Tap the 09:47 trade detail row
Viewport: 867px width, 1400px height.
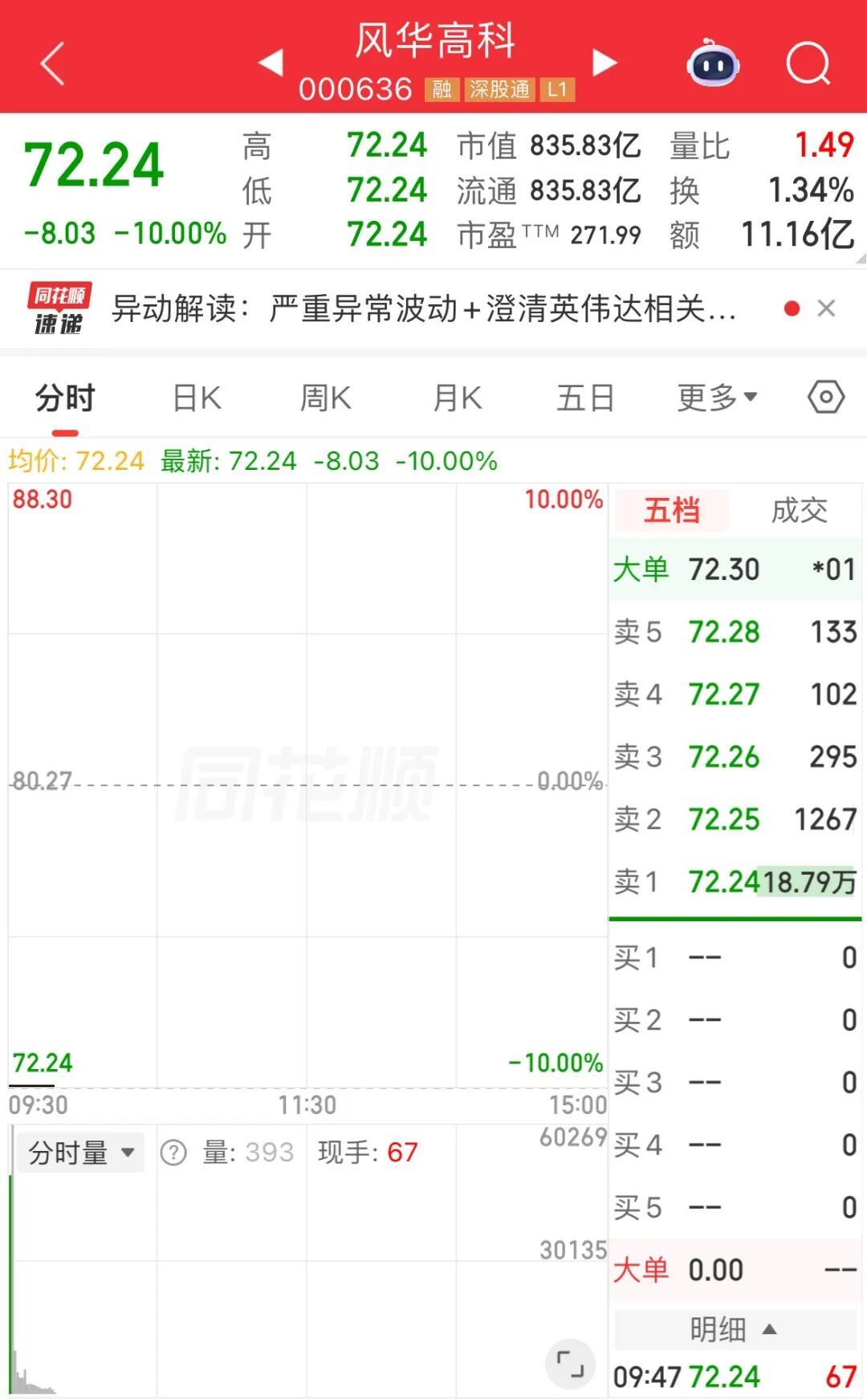[x=735, y=1377]
